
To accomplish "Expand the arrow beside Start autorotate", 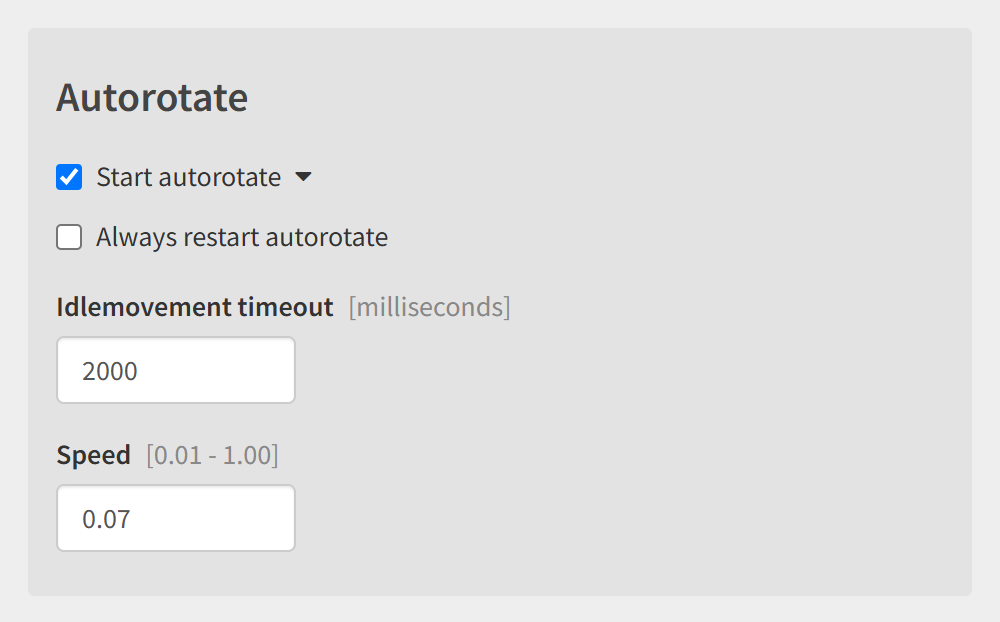I will [x=304, y=177].
